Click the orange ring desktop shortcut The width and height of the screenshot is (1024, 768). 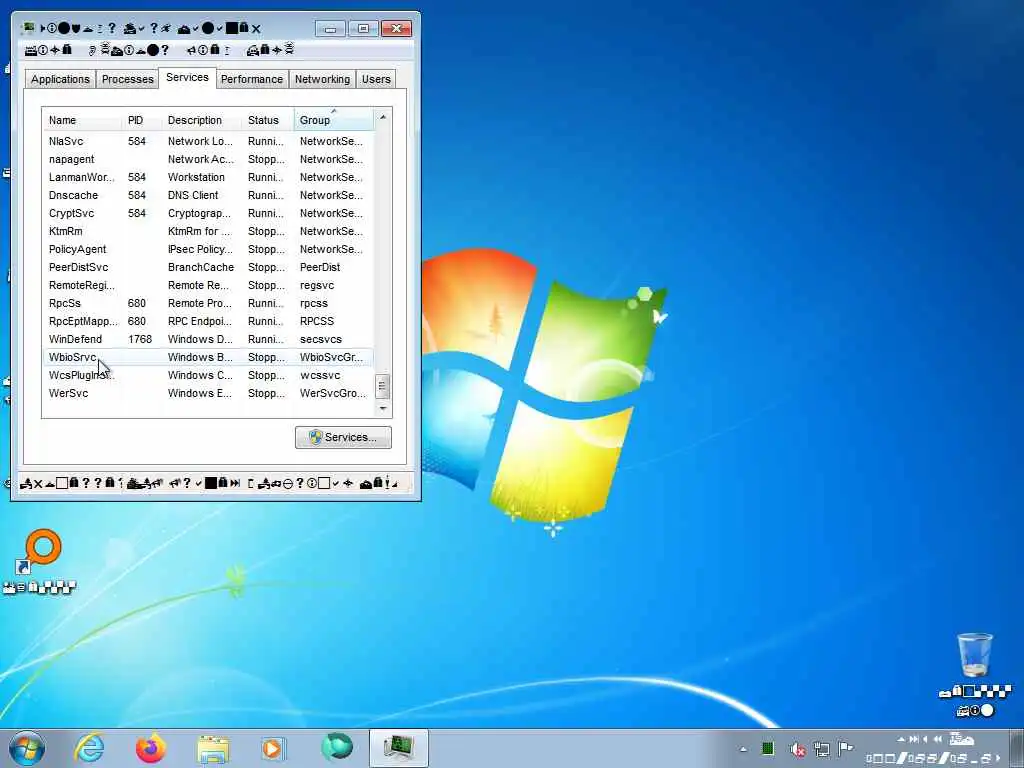40,552
